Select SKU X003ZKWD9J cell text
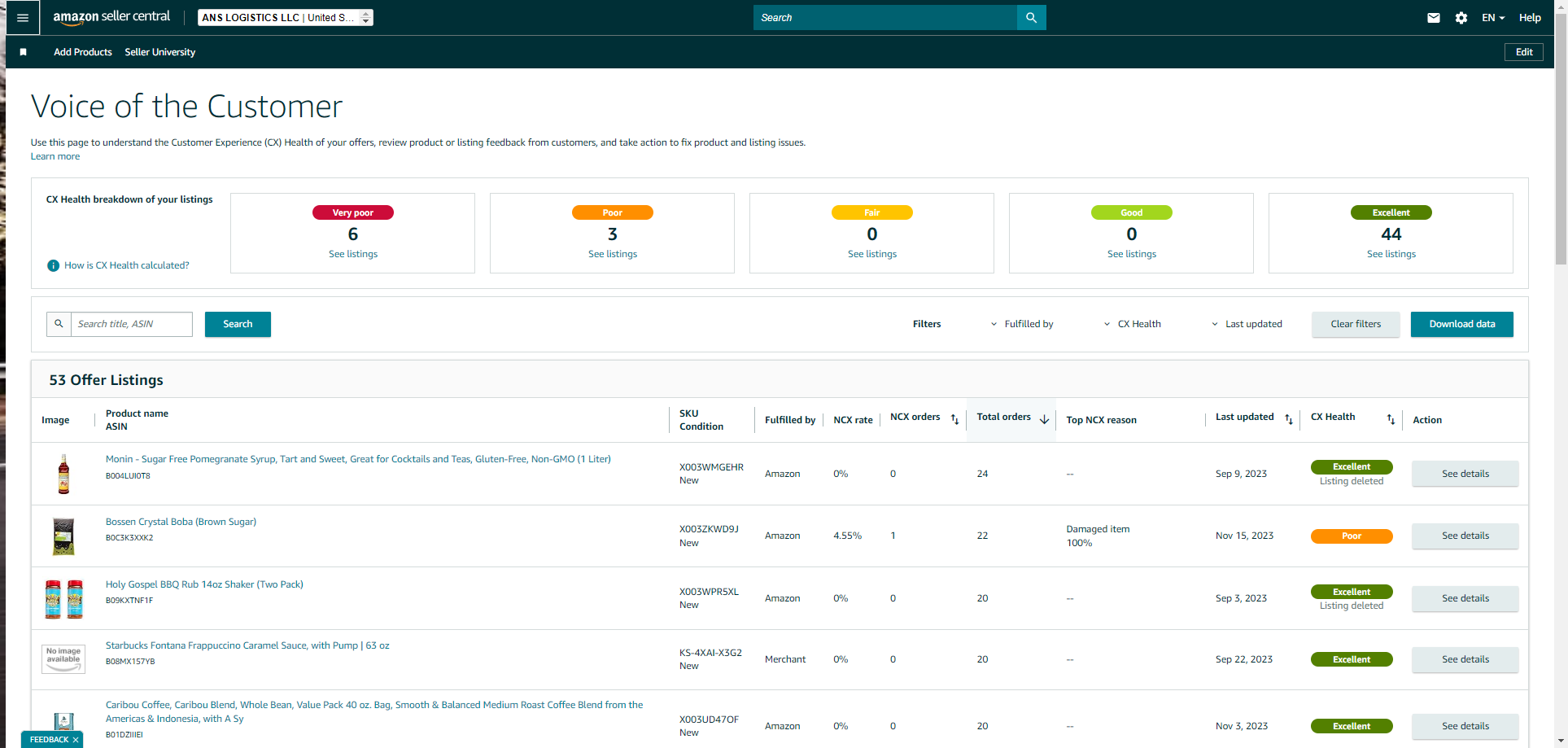Image resolution: width=1568 pixels, height=748 pixels. click(x=709, y=529)
